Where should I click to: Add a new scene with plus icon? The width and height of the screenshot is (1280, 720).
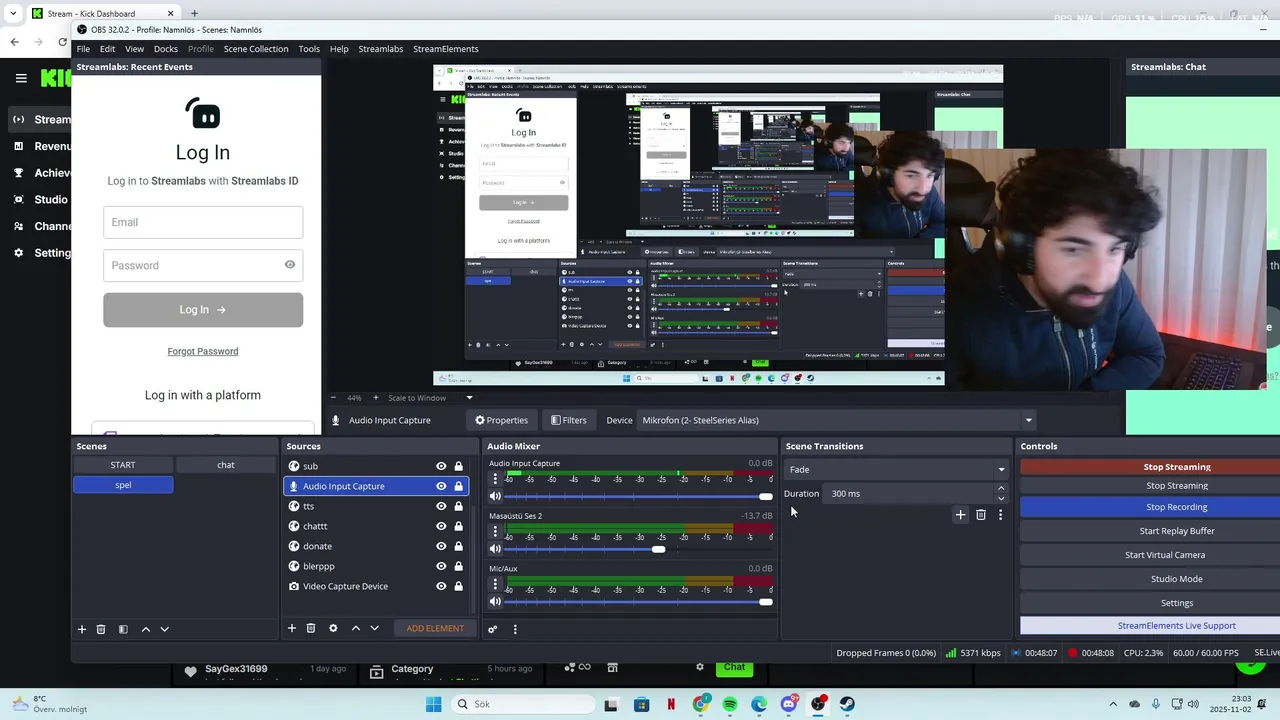(82, 629)
